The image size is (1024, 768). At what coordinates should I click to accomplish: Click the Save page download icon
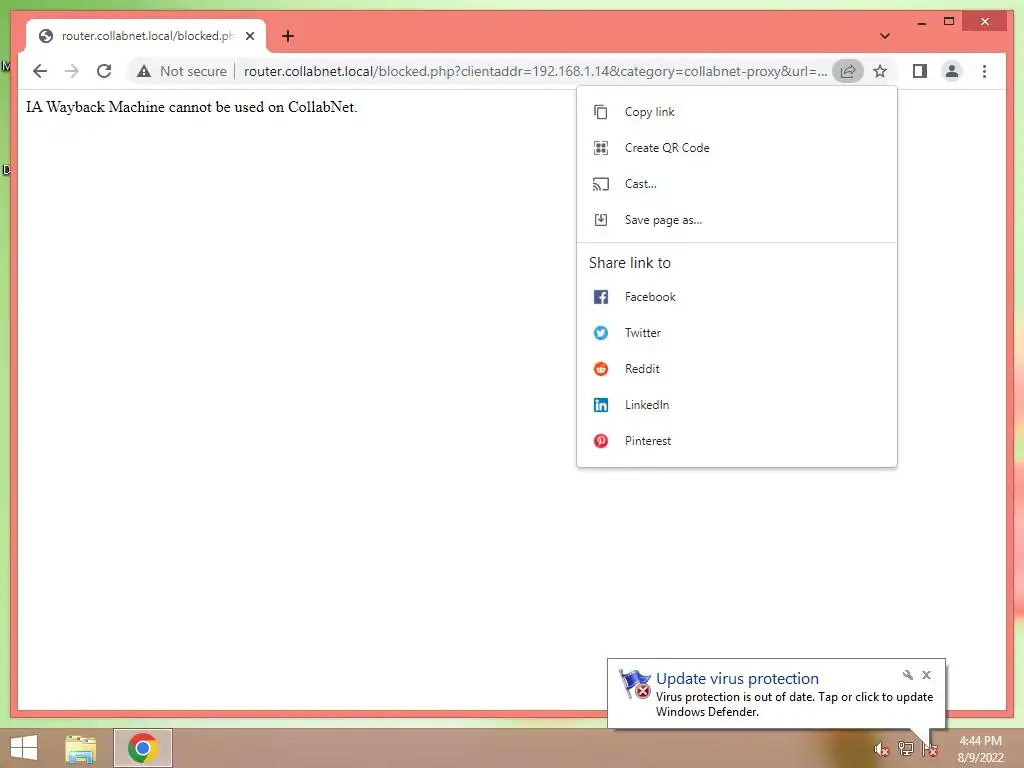pos(601,220)
